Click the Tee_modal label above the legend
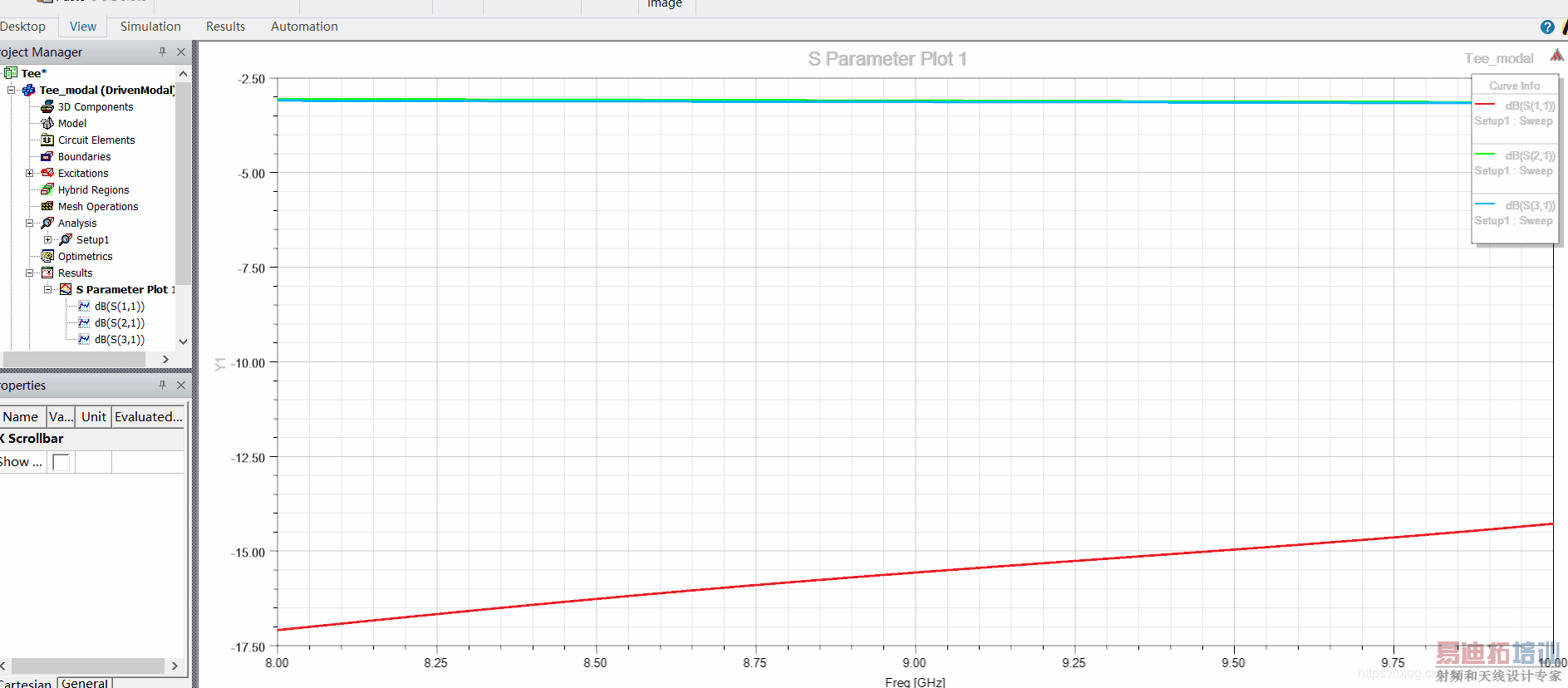The width and height of the screenshot is (1568, 688). [1499, 58]
